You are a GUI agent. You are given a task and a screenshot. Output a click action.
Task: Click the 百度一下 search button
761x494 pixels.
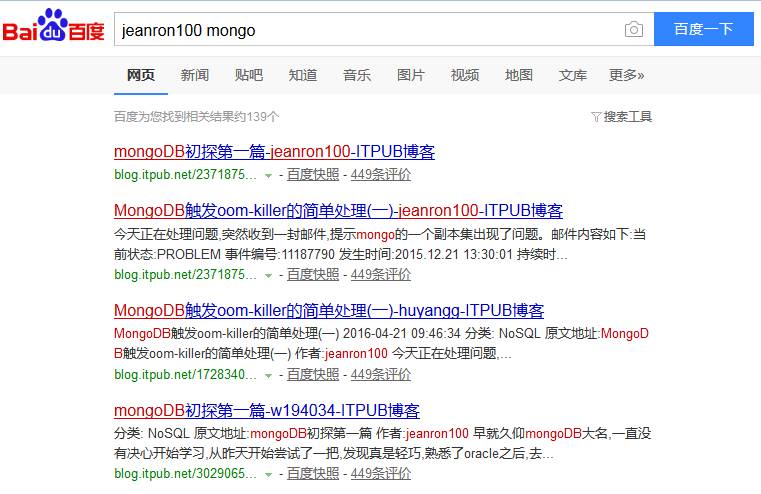pos(704,29)
